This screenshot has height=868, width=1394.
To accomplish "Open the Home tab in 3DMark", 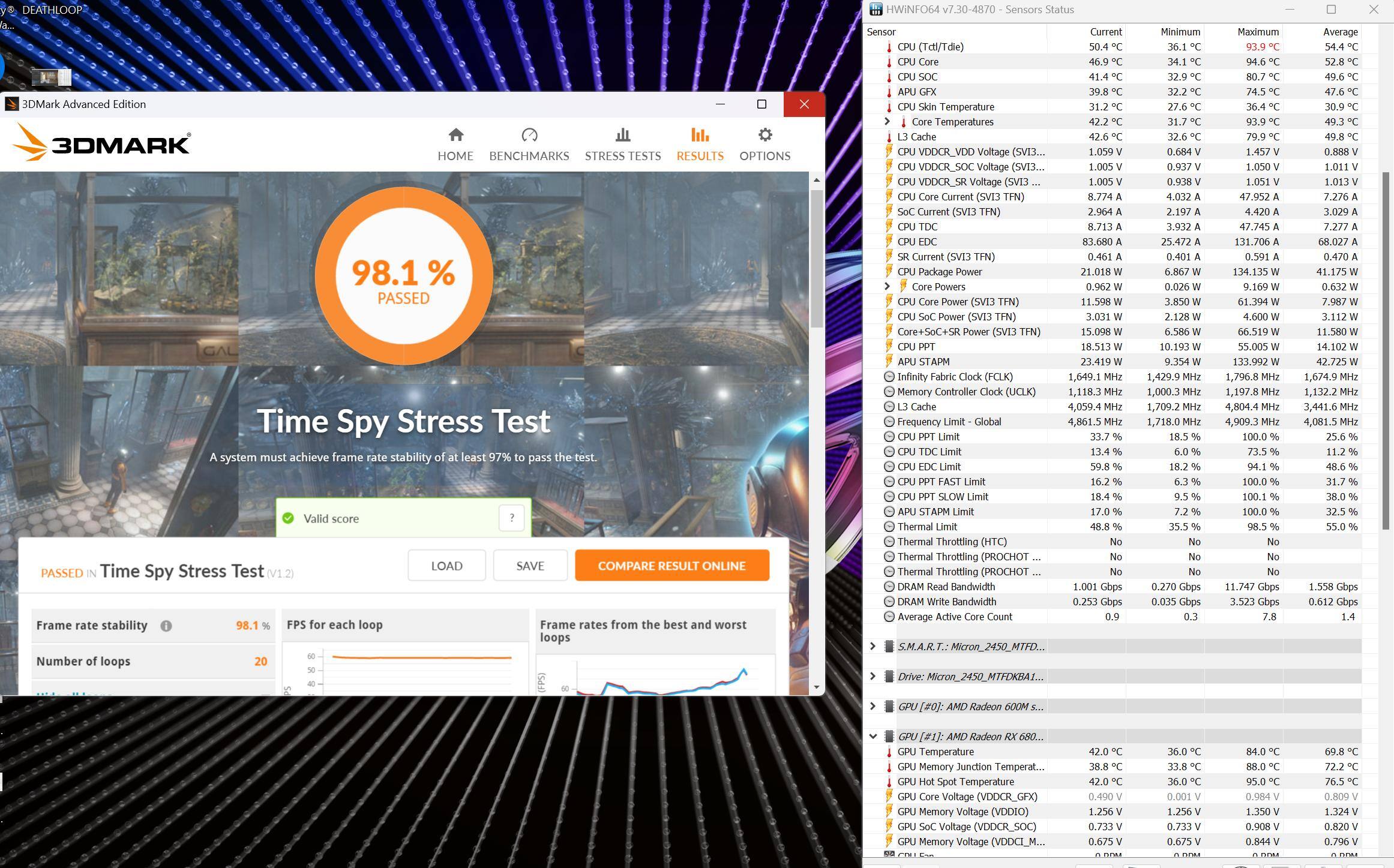I will 455,145.
